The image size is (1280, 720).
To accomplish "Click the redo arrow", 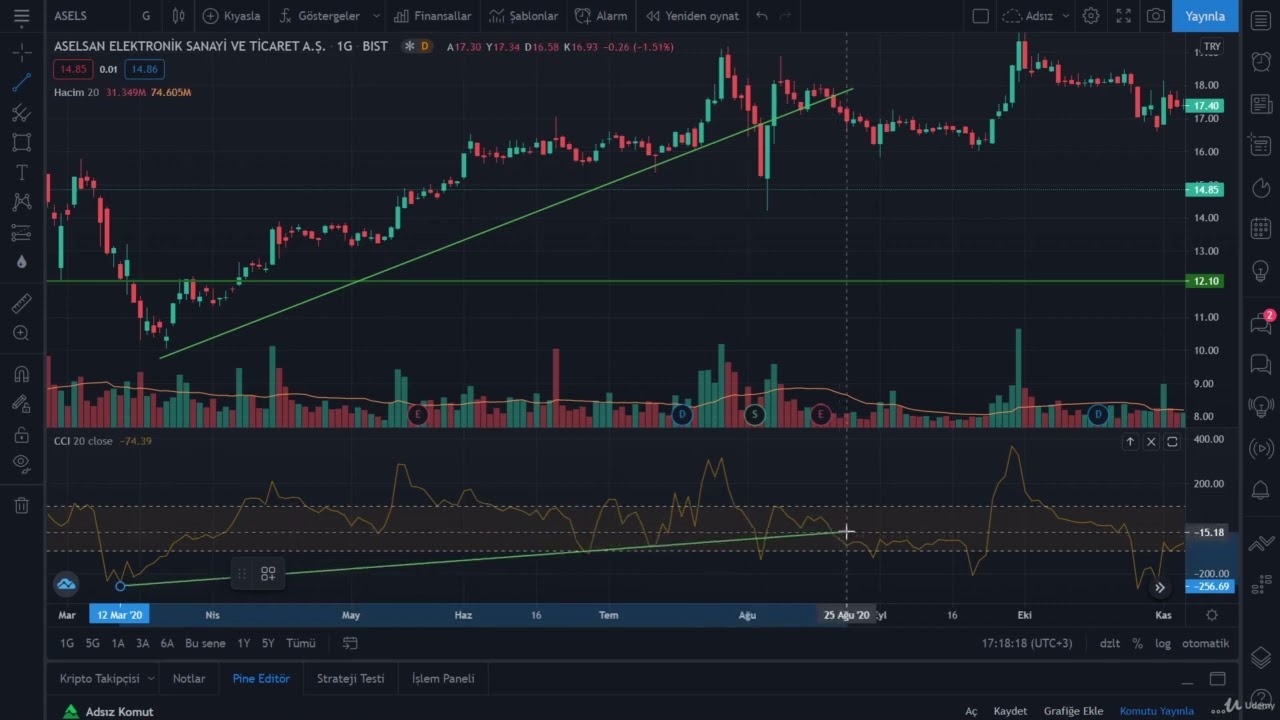I will click(786, 16).
